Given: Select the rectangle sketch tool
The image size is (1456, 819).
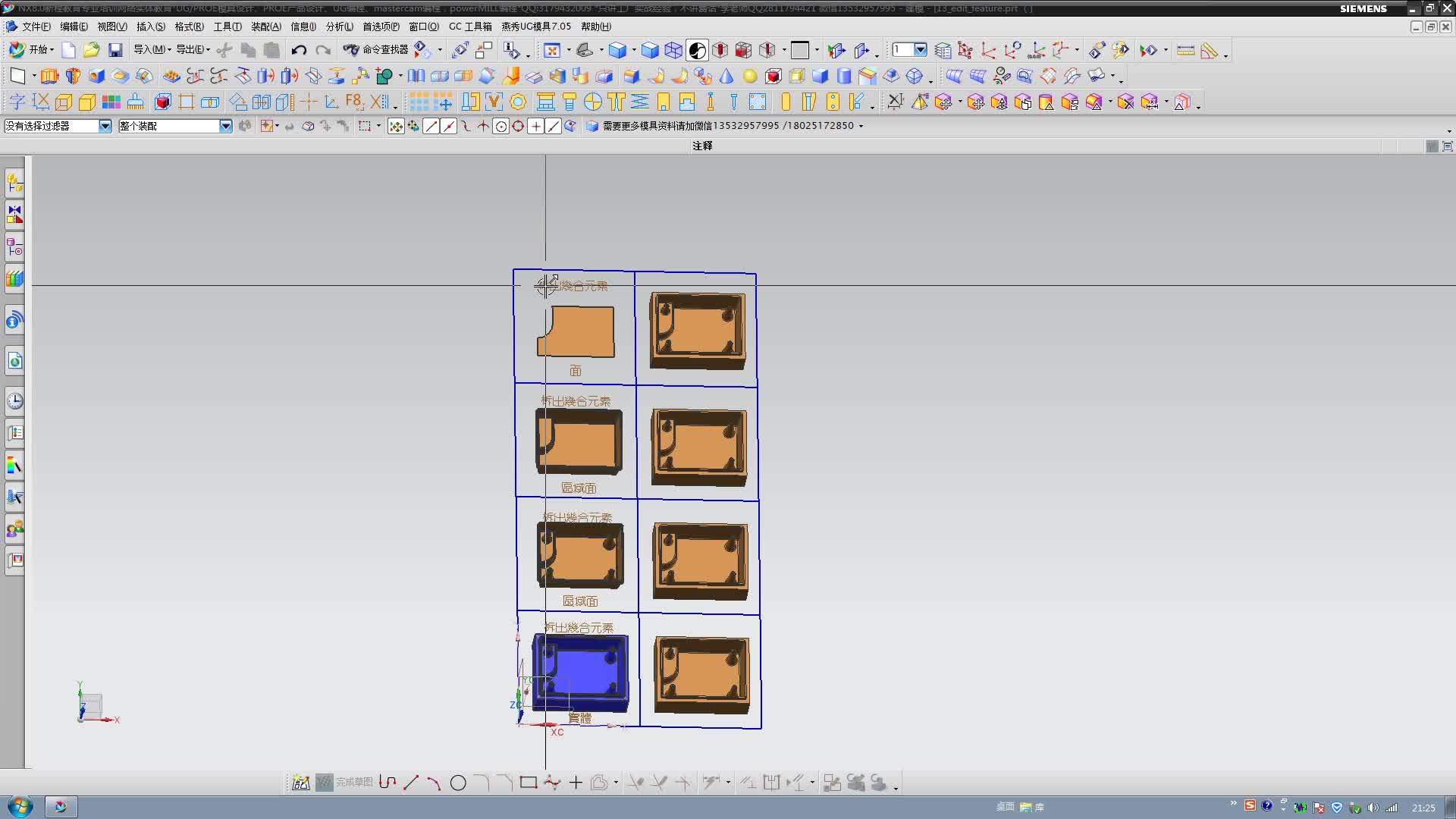Looking at the screenshot, I should point(529,783).
